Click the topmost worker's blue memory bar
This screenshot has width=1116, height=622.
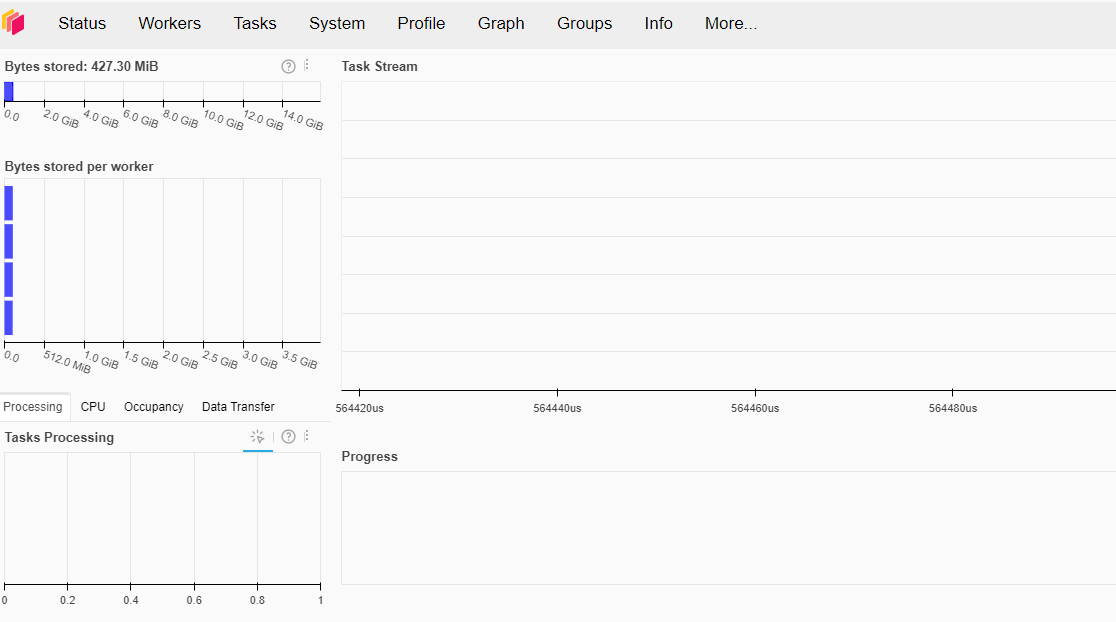9,203
